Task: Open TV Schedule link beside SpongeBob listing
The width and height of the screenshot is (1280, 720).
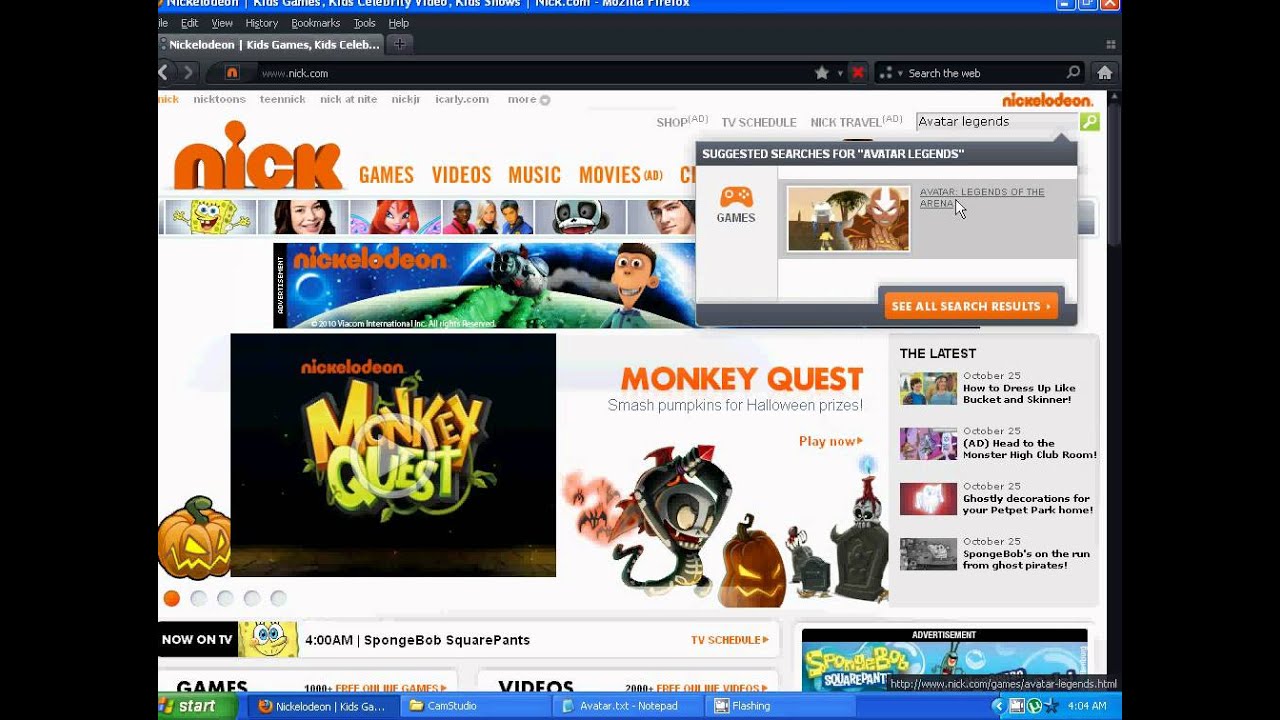Action: (x=730, y=640)
